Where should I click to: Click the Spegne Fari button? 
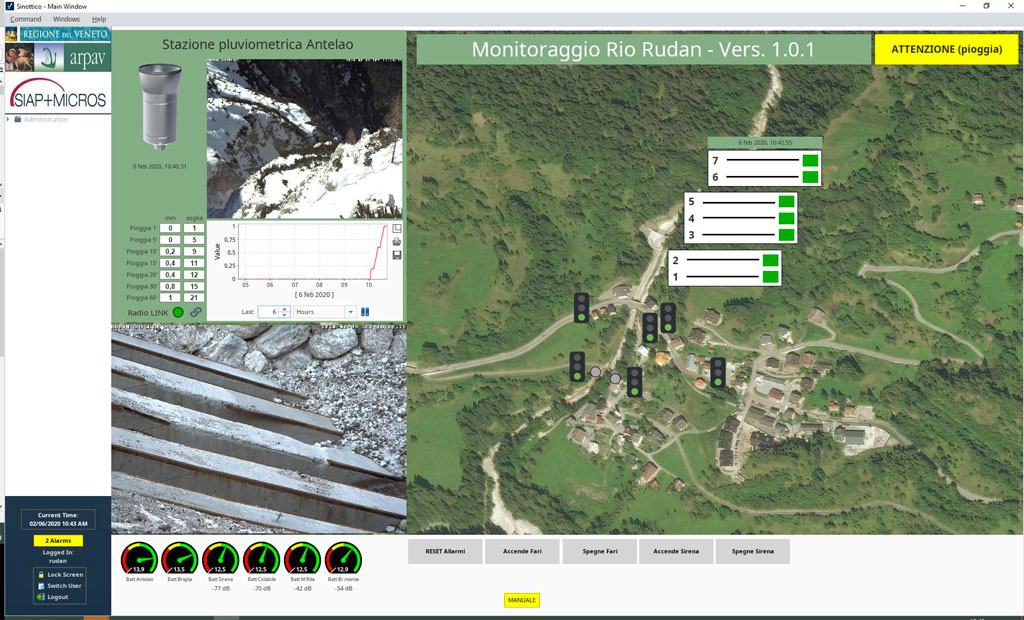[x=600, y=551]
